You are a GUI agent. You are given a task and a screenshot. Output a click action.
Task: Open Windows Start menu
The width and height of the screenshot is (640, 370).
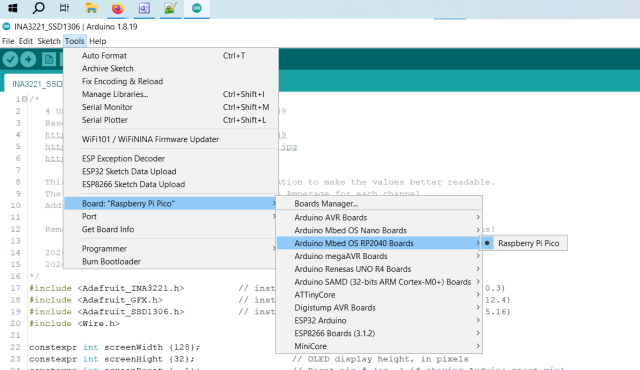click(13, 8)
